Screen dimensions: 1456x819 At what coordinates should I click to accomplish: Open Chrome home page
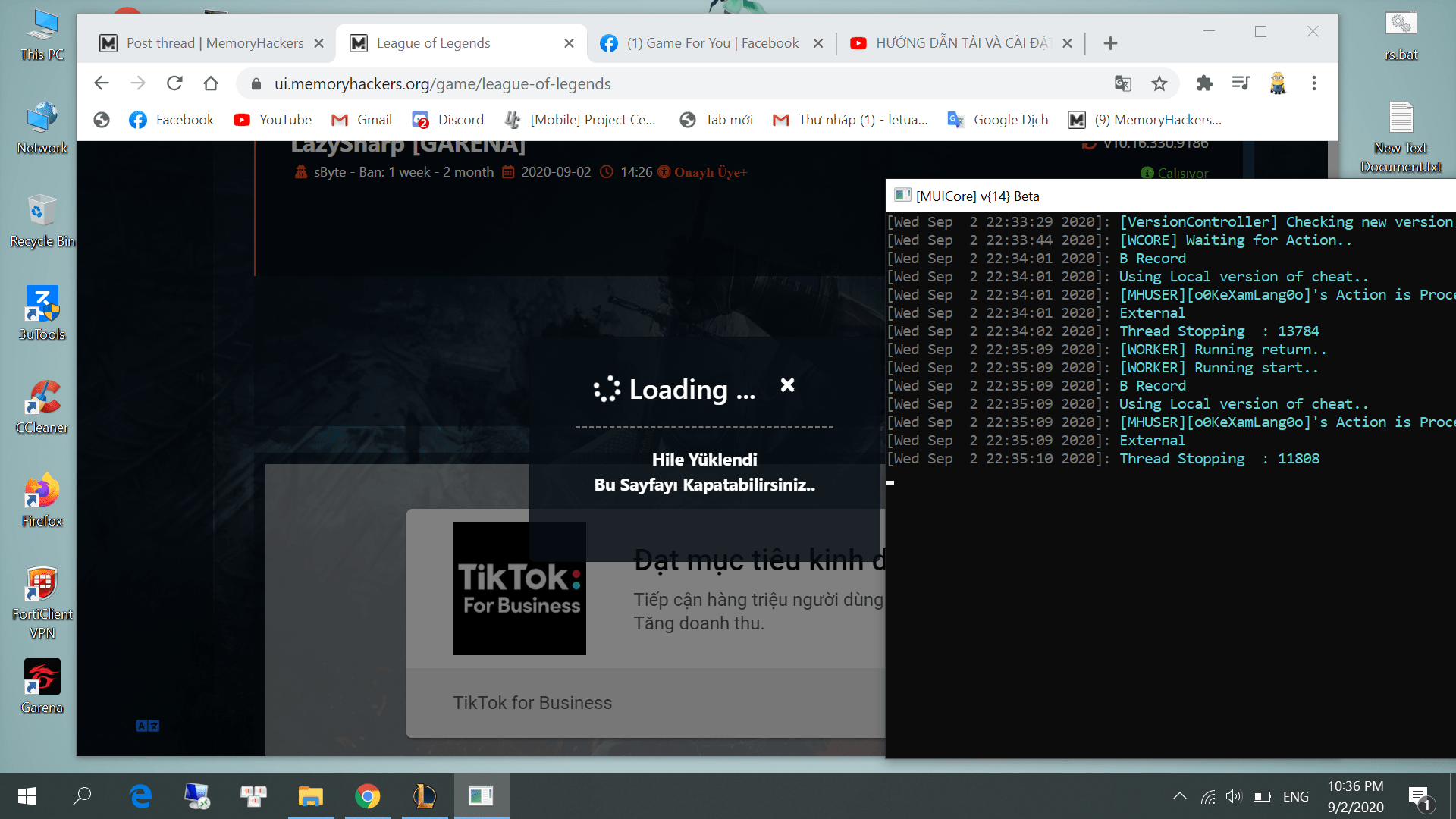click(x=211, y=83)
